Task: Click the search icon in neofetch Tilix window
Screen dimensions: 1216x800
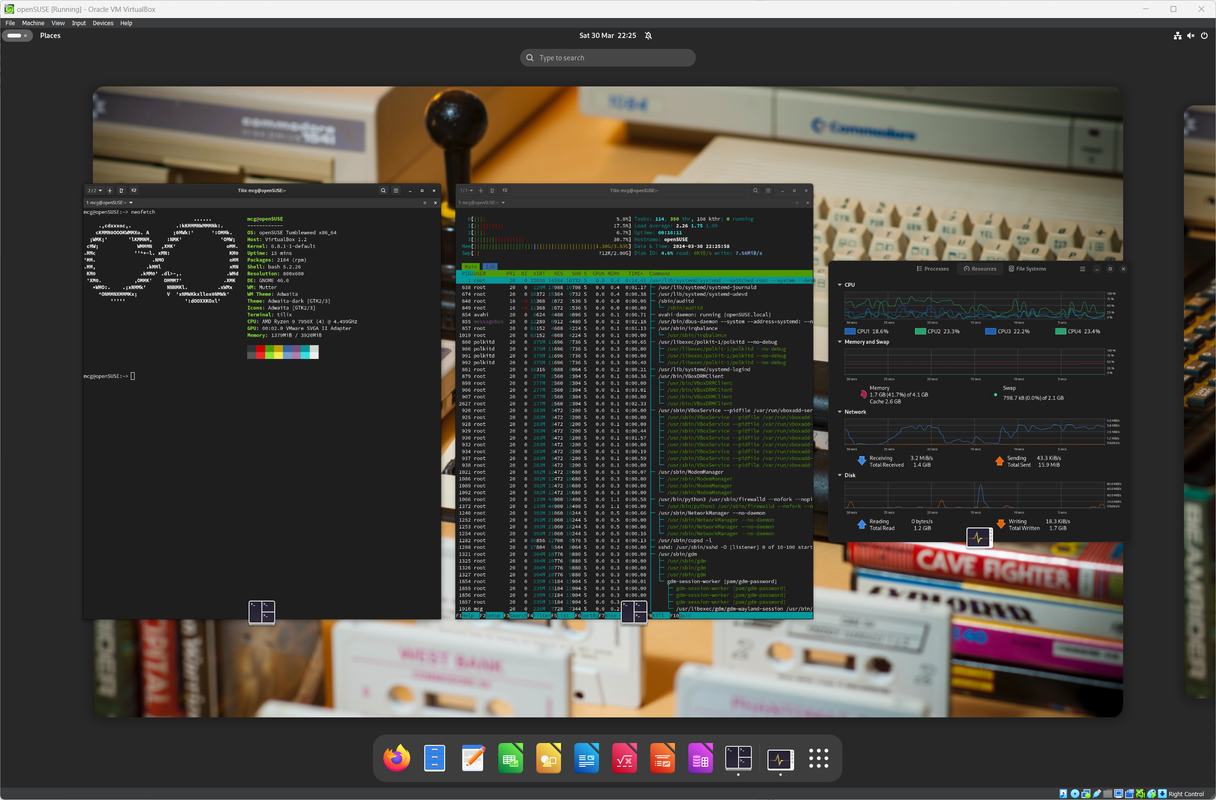Action: (x=383, y=190)
